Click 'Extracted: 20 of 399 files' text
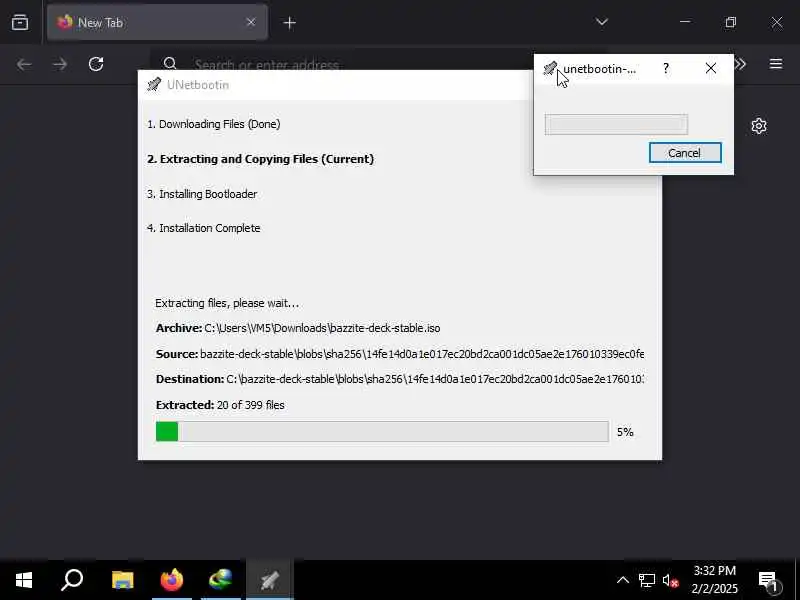Image resolution: width=800 pixels, height=600 pixels. click(220, 405)
